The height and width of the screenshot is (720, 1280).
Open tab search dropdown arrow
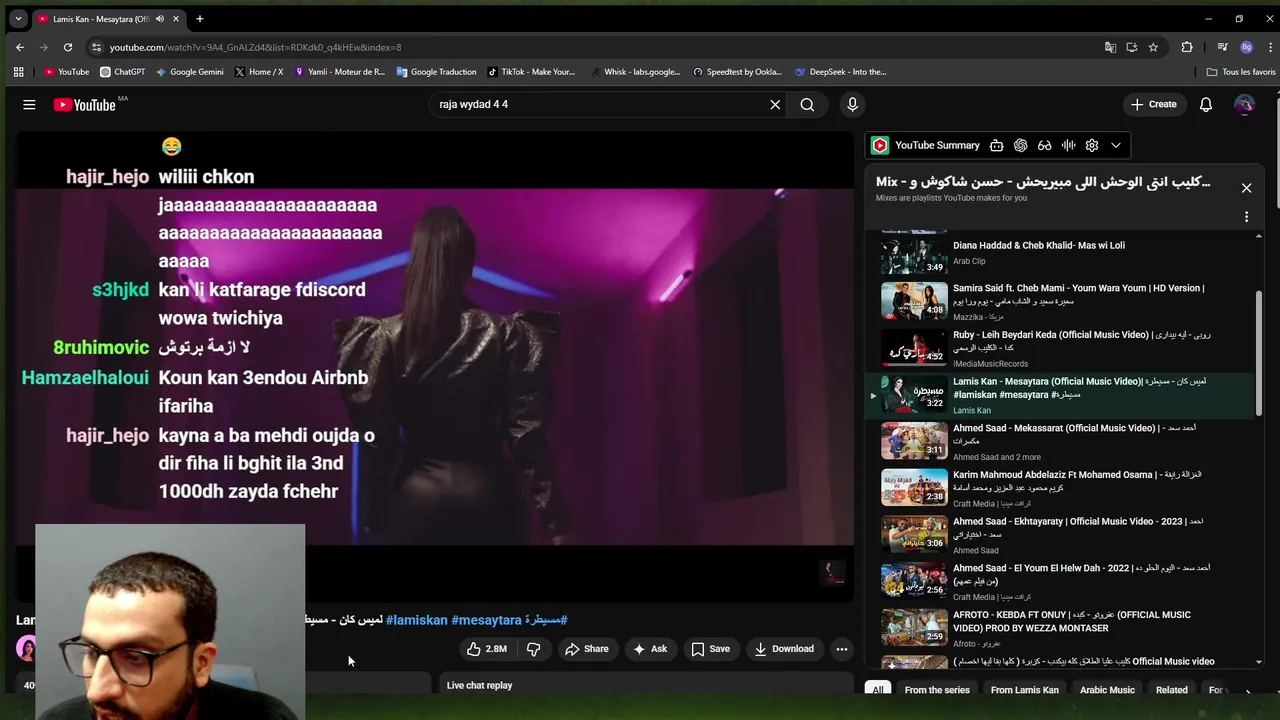pyautogui.click(x=18, y=18)
